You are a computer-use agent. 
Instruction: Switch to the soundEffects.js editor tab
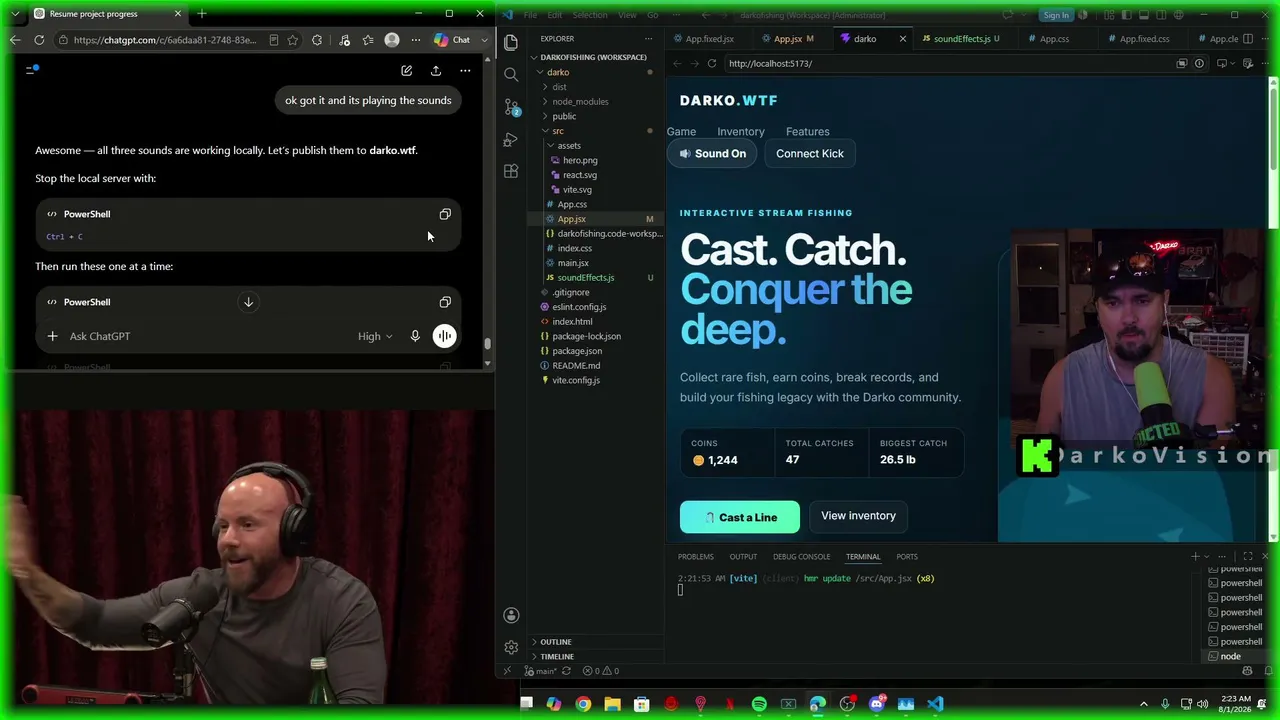(961, 39)
